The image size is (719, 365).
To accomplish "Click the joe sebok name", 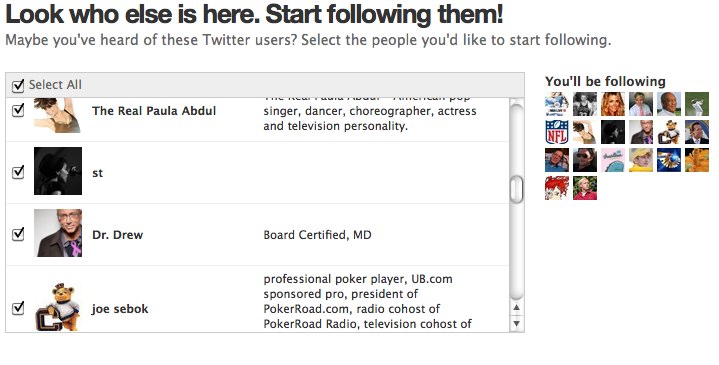I will [120, 309].
